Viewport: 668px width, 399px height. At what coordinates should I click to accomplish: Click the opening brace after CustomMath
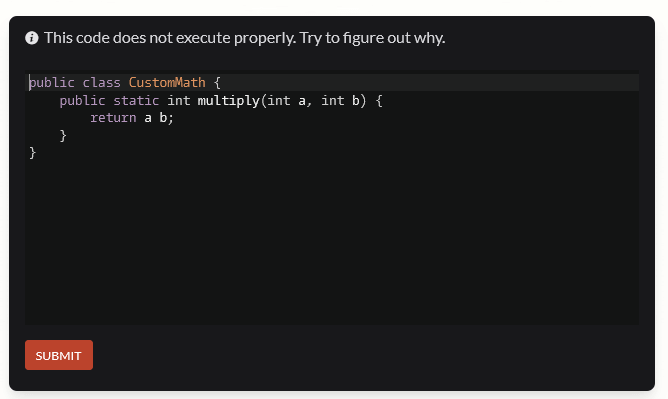tap(217, 82)
